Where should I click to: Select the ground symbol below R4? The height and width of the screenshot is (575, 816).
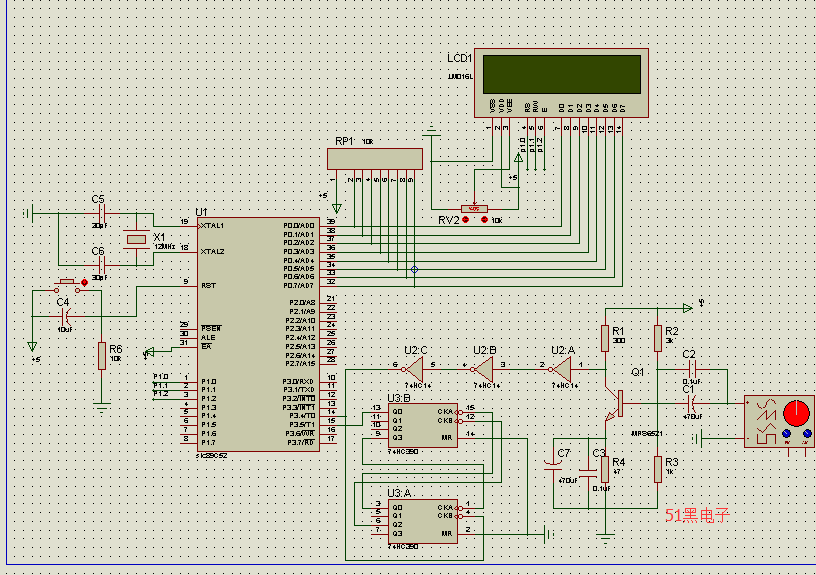(x=605, y=539)
